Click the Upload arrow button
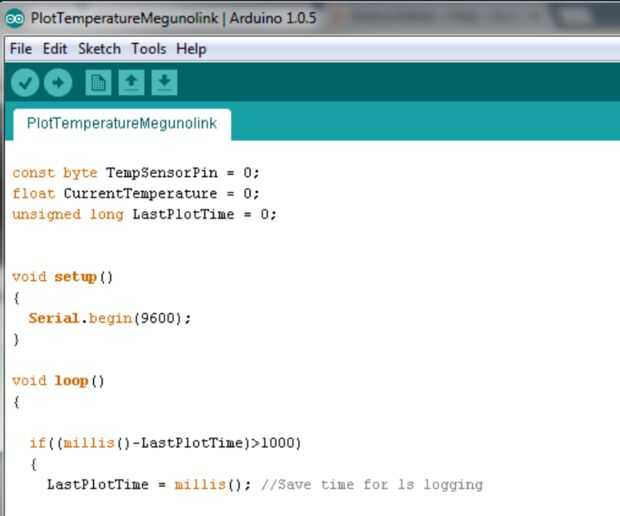 click(58, 83)
